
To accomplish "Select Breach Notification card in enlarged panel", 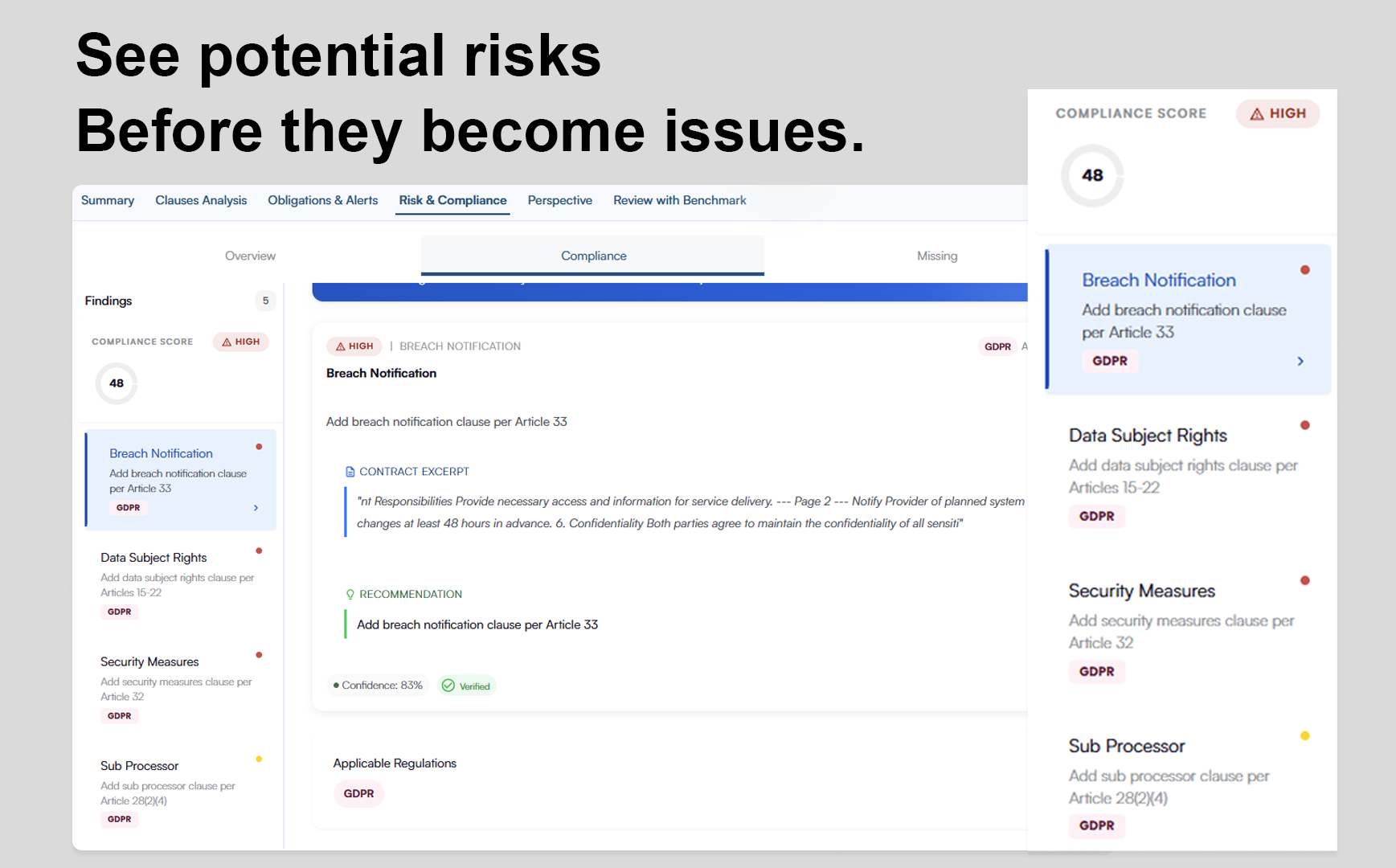I will (1188, 319).
